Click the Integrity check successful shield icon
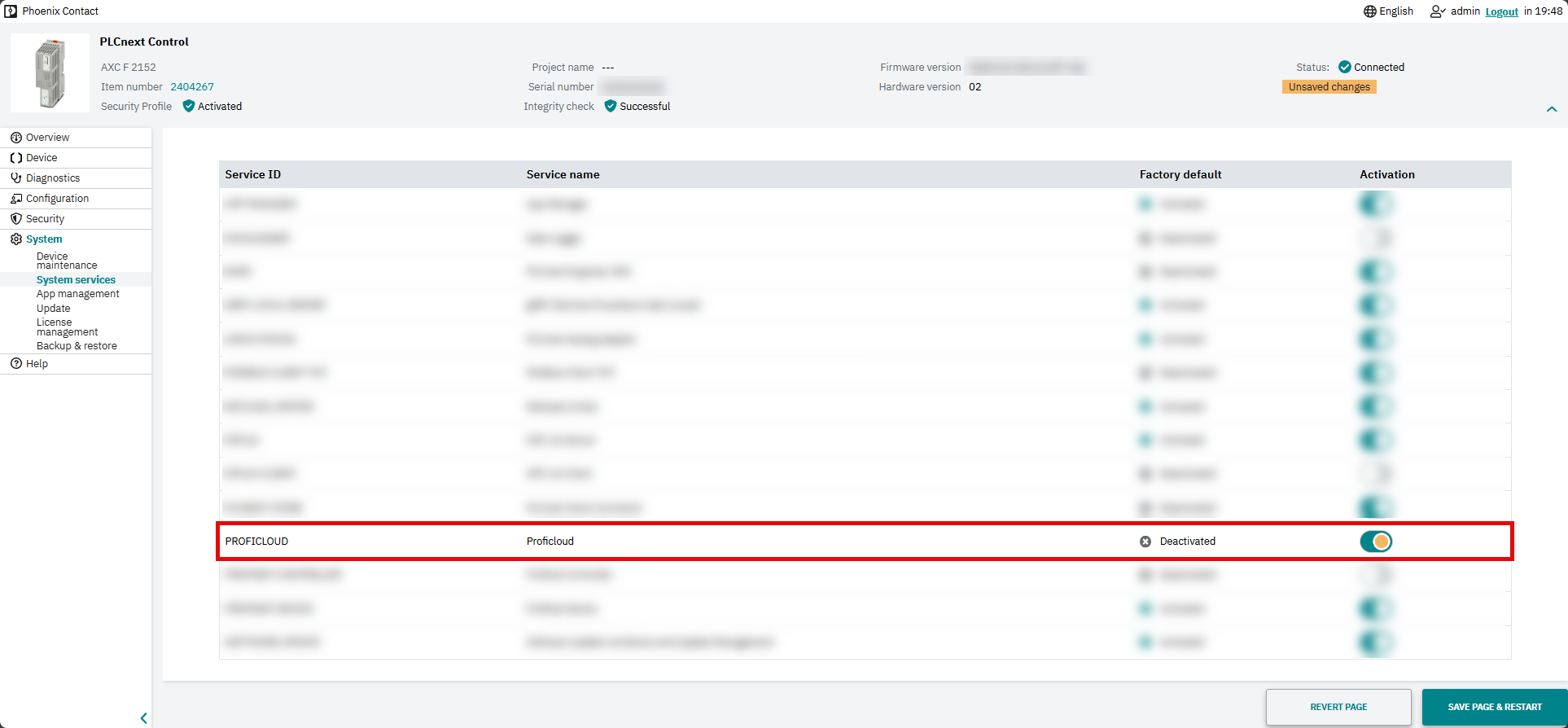 pyautogui.click(x=611, y=106)
